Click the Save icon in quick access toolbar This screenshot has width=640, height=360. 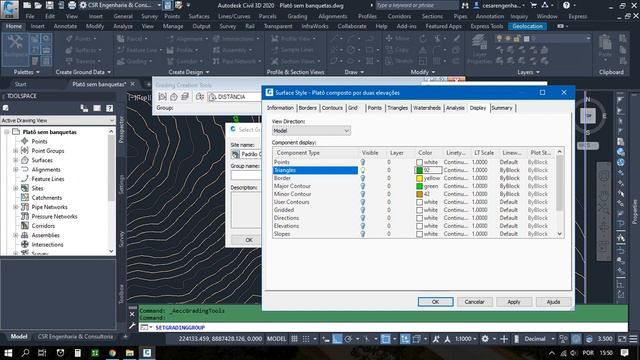[49, 5]
